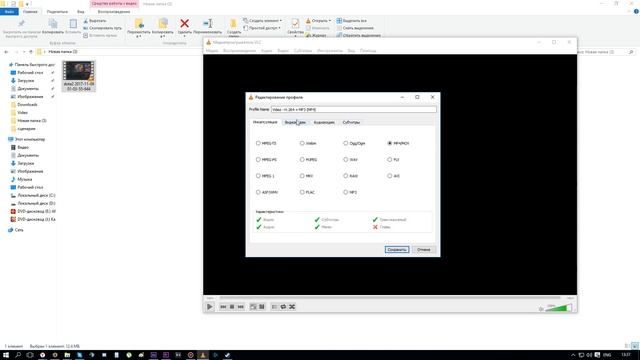Show the VLC playlist icon
Screen dimensions: 640x360
coord(274,307)
